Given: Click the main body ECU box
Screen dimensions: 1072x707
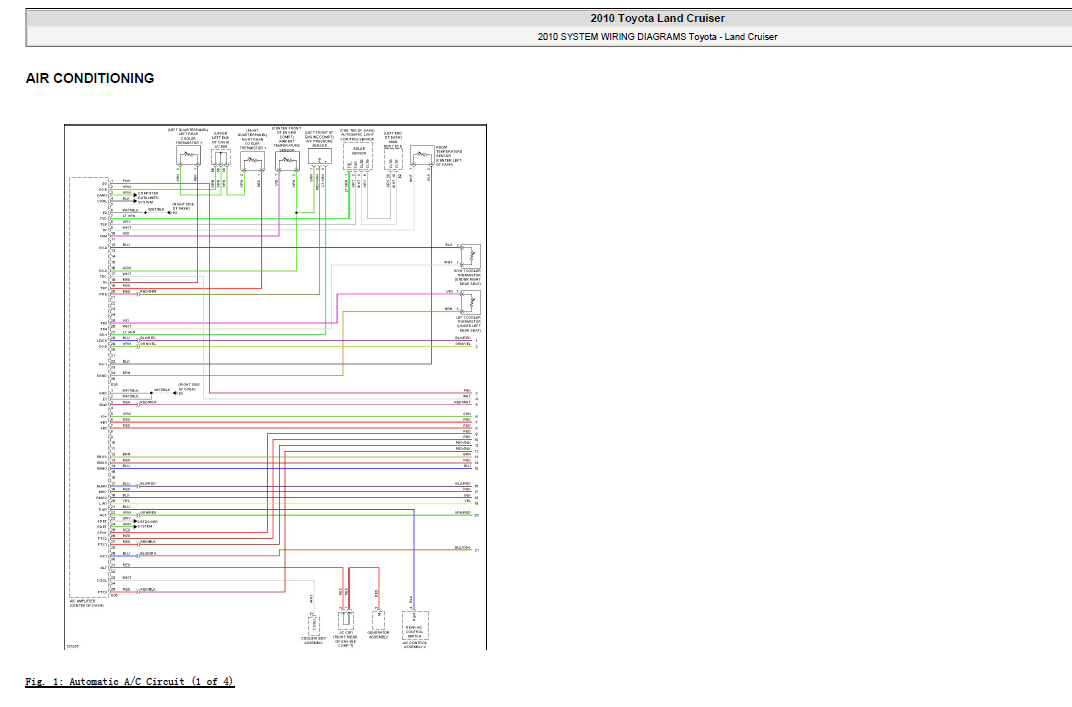Looking at the screenshot, I should pyautogui.click(x=393, y=158).
